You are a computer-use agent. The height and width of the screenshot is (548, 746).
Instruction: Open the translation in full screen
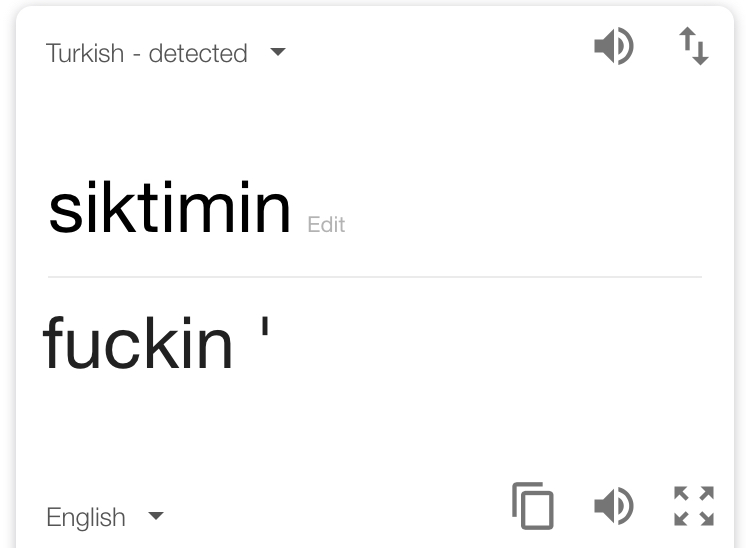point(694,506)
